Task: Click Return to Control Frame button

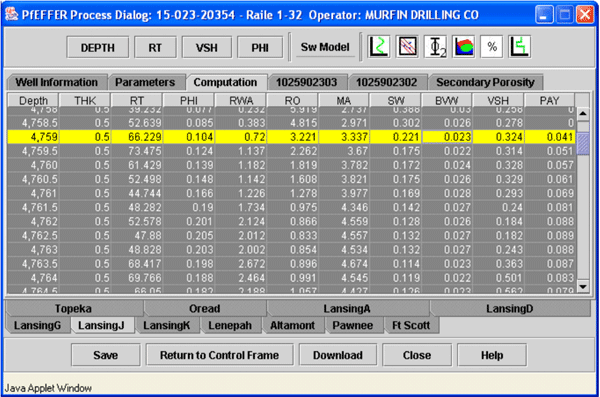Action: [x=219, y=355]
